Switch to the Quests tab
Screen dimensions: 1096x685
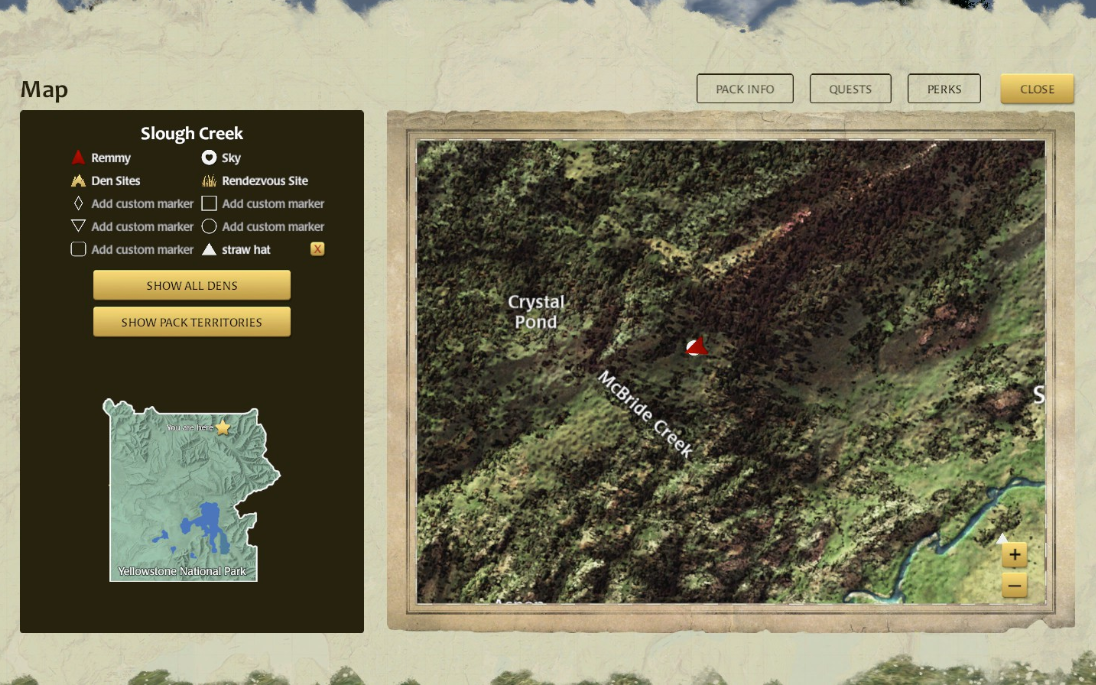point(850,89)
